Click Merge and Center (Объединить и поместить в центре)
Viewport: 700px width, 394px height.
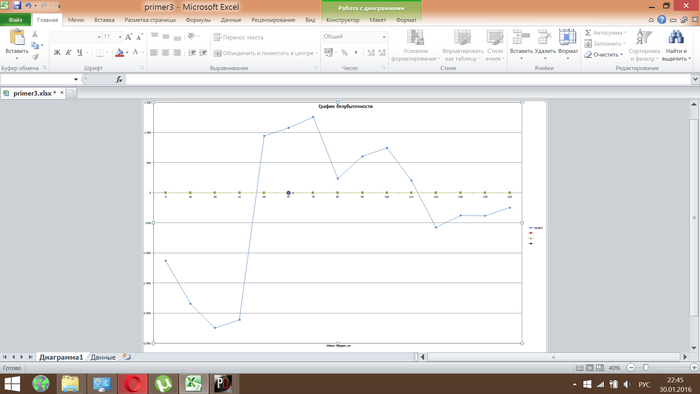265,53
